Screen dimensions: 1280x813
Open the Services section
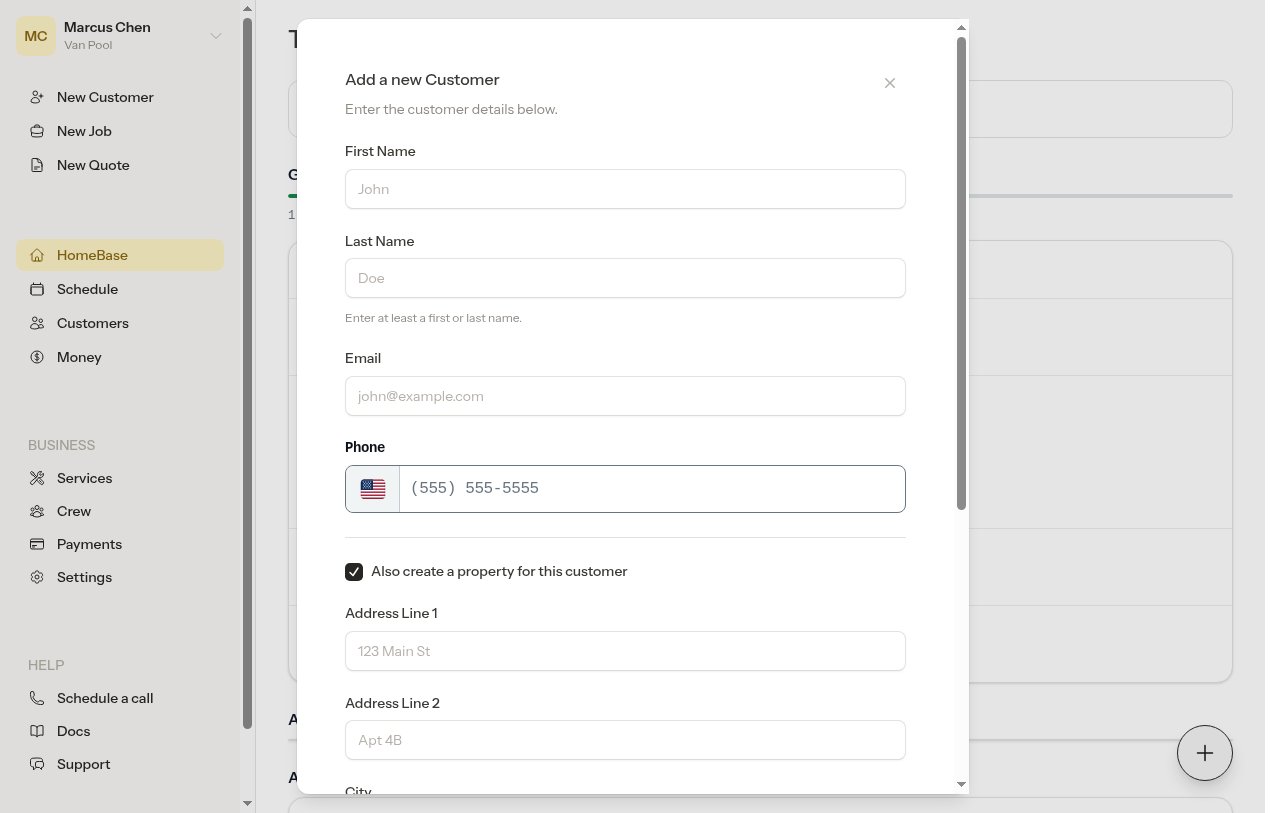pos(120,478)
